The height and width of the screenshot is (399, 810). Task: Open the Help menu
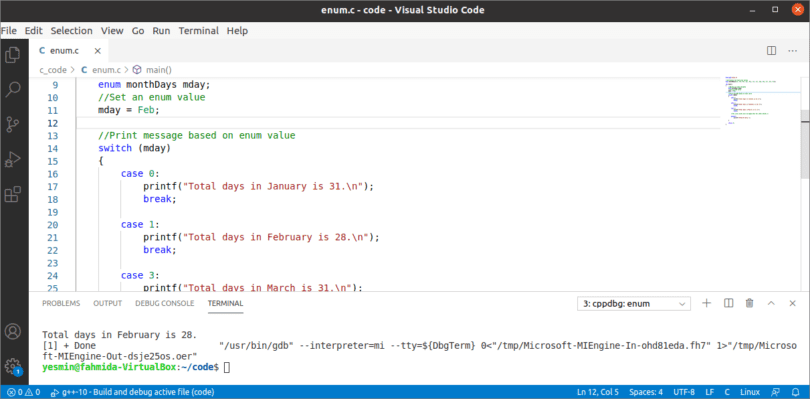click(x=237, y=30)
